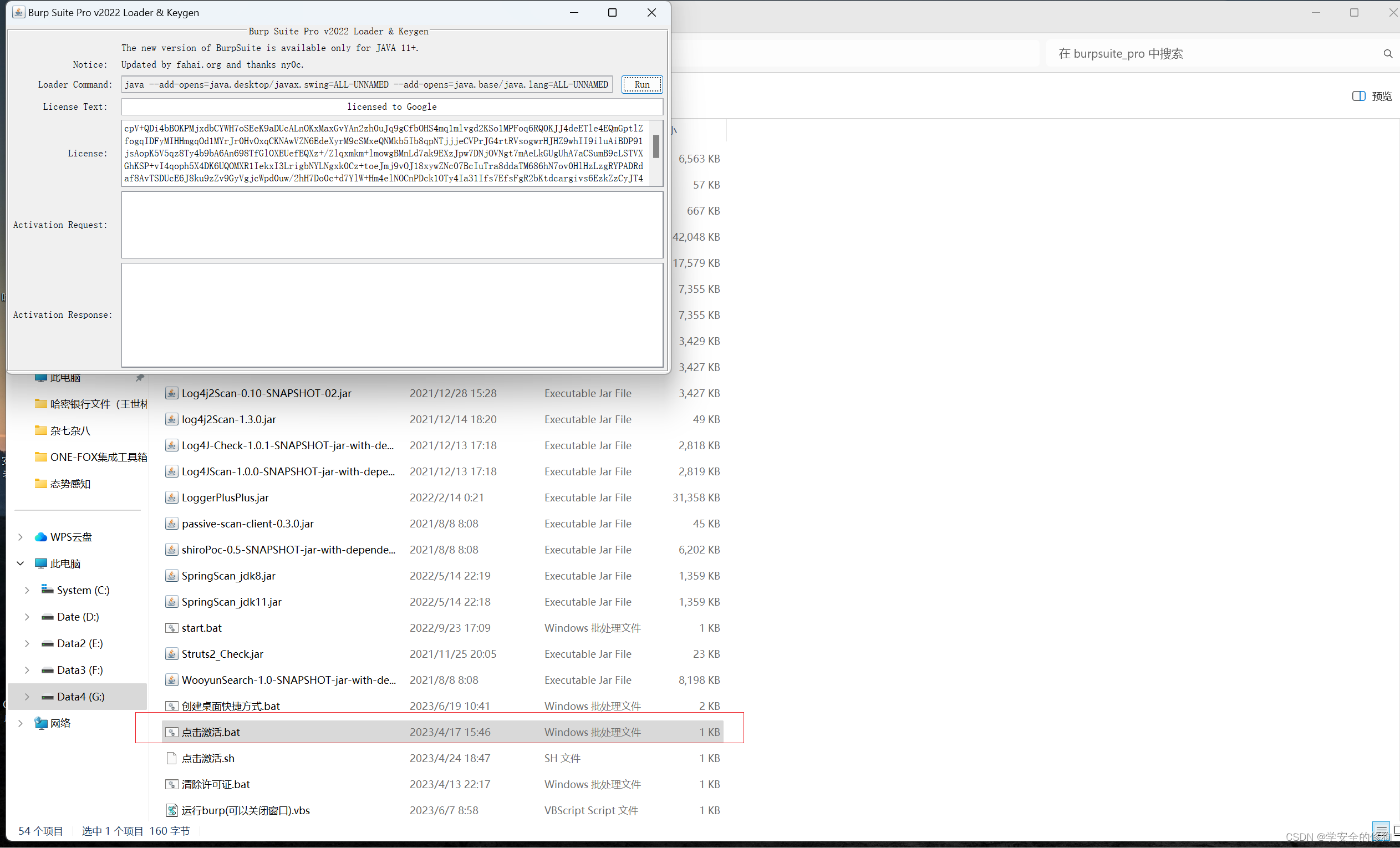Click the jar icon of log4j2Scan-1.3.0.jar
Image resolution: width=1400 pixels, height=848 pixels.
171,419
